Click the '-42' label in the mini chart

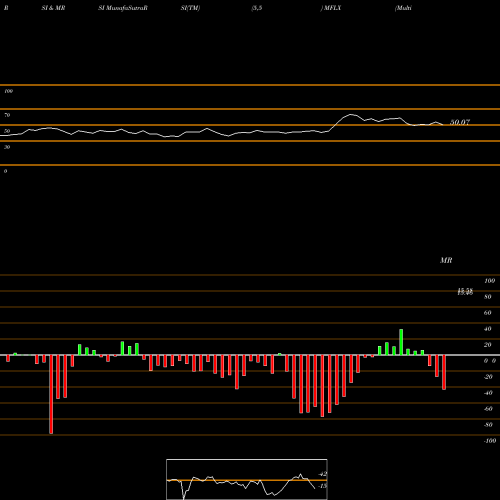pyautogui.click(x=322, y=474)
